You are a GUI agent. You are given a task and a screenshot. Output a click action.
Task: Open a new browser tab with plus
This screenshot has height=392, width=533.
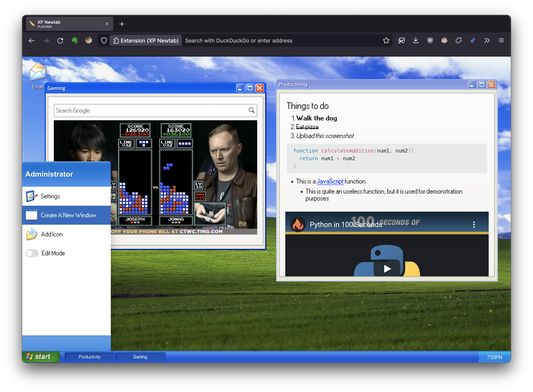(x=122, y=24)
